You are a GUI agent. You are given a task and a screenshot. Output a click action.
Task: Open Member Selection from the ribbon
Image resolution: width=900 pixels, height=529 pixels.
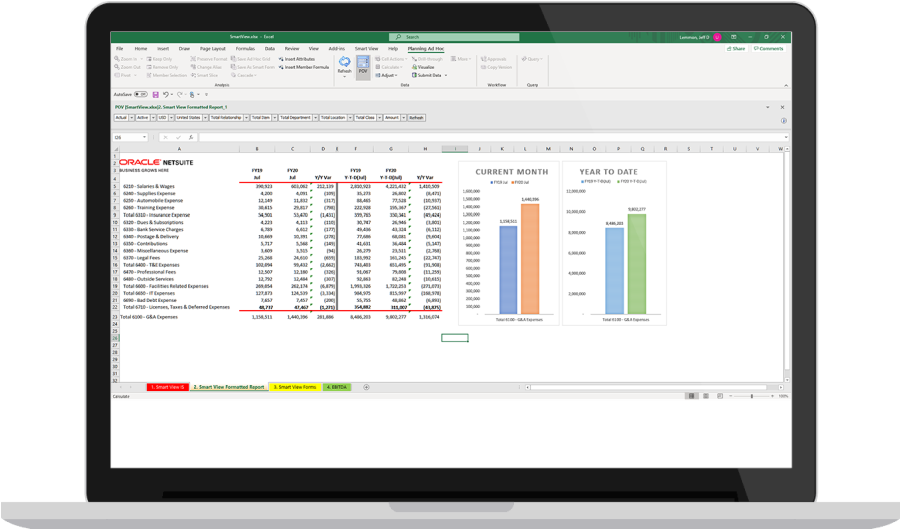click(166, 75)
